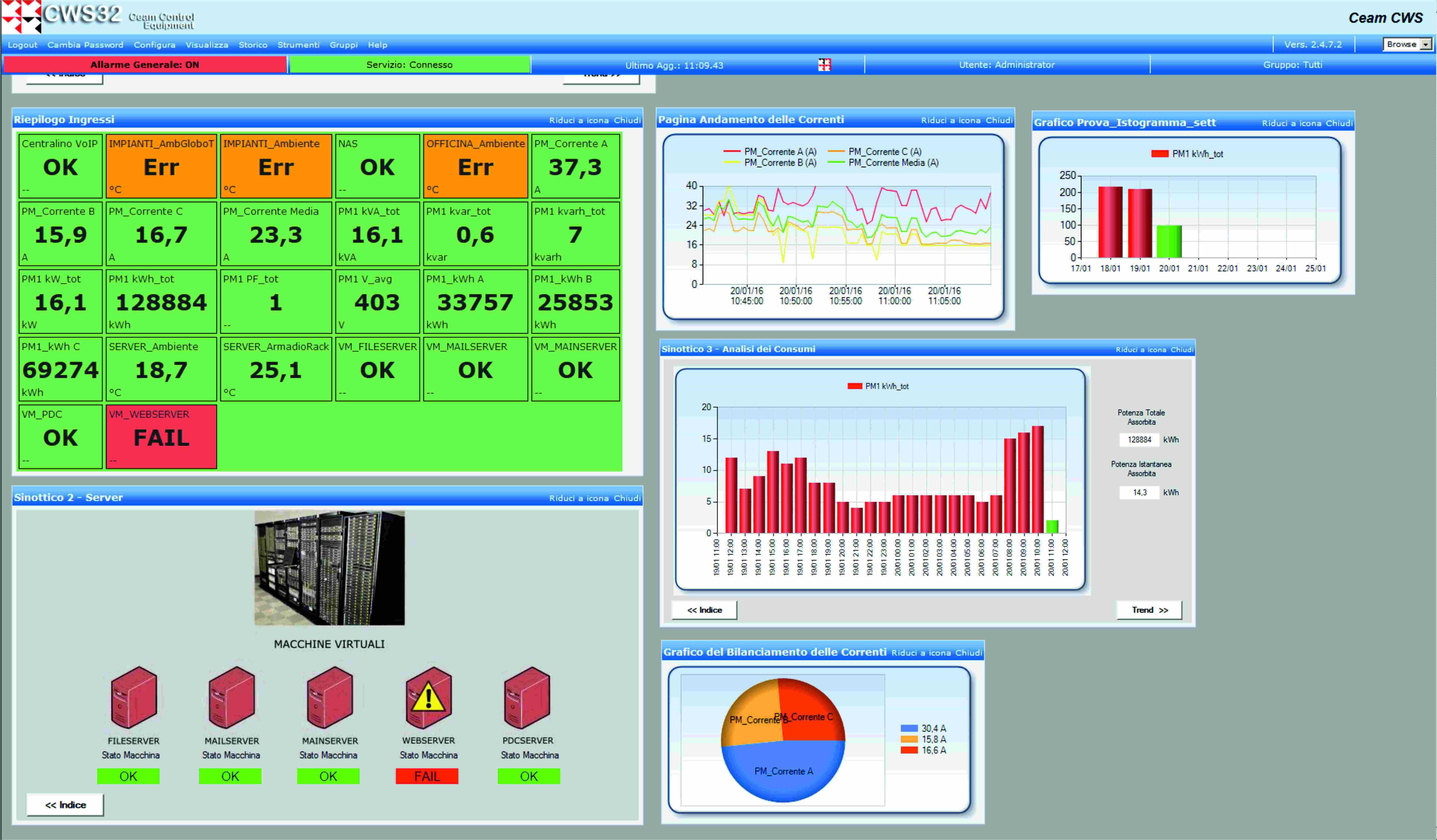1437x840 pixels.
Task: Close the Grafico del Bilanciamento panel
Action: pyautogui.click(x=969, y=653)
